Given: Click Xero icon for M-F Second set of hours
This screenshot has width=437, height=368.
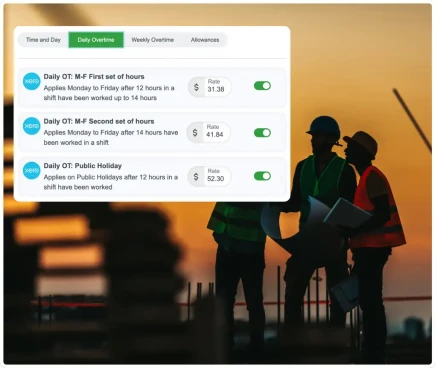Looking at the screenshot, I should click(x=32, y=126).
